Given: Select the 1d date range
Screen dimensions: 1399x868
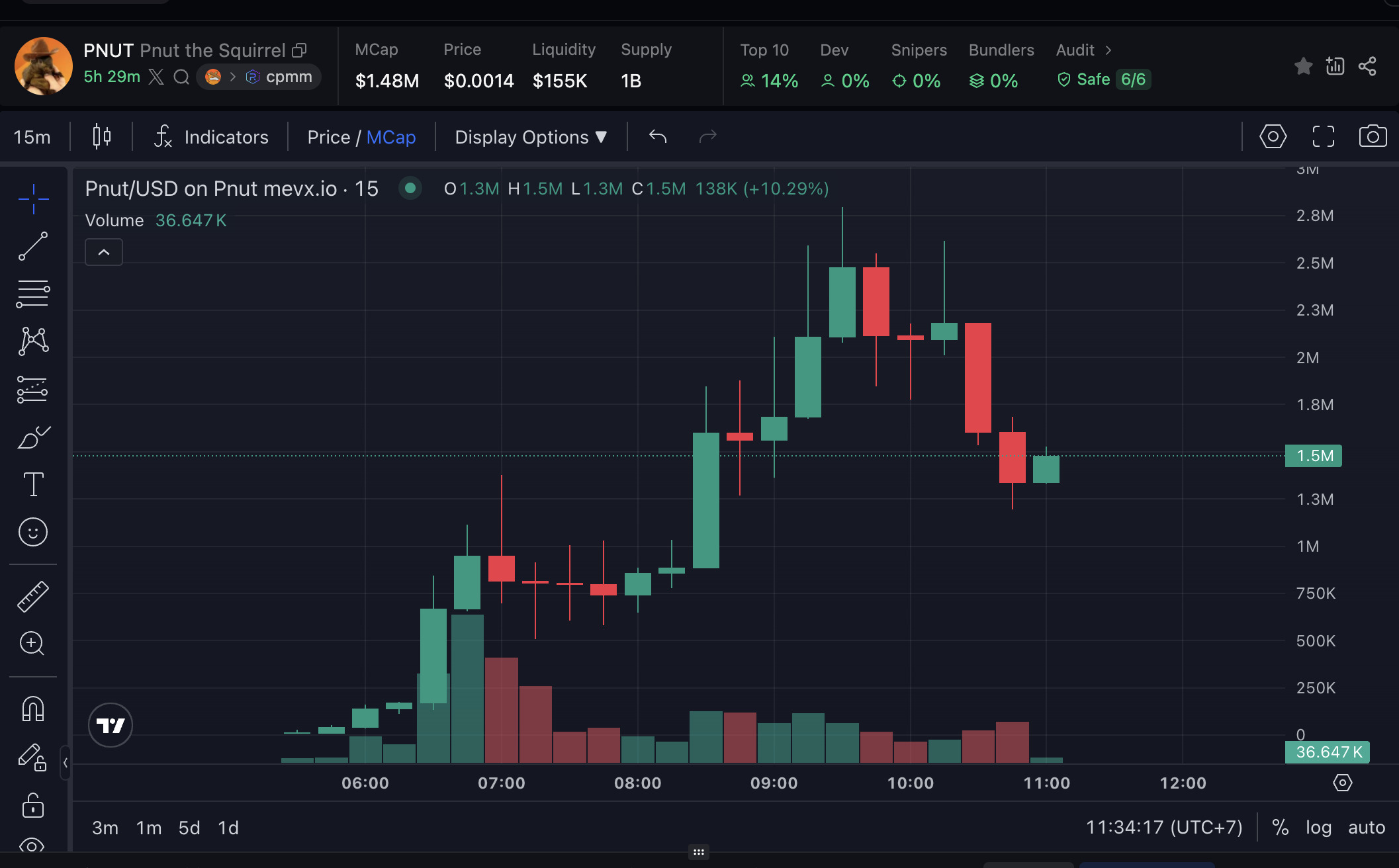Looking at the screenshot, I should point(228,828).
